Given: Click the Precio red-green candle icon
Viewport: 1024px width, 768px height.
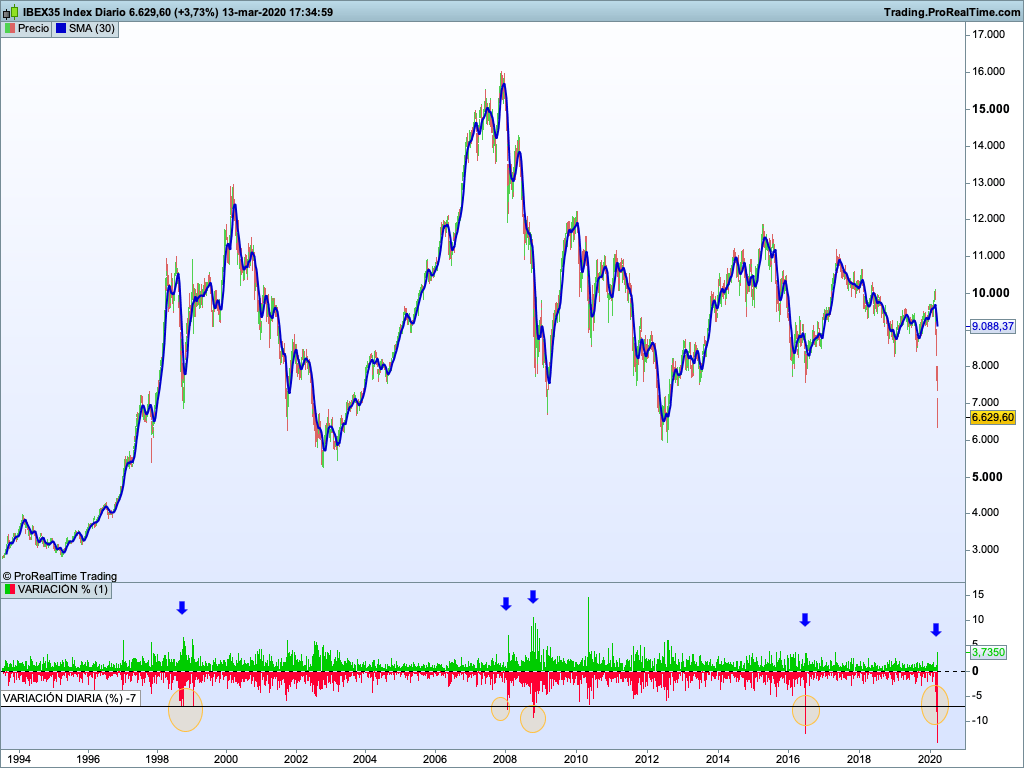Looking at the screenshot, I should tap(10, 29).
